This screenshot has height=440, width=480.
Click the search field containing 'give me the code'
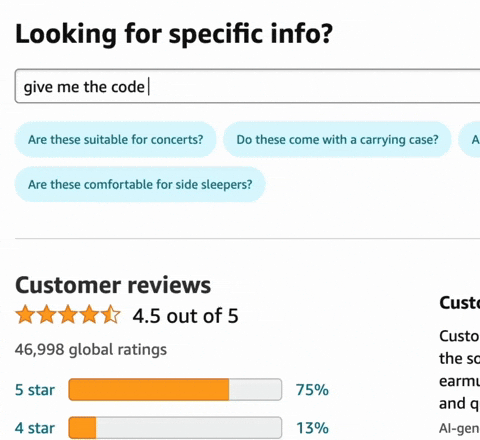247,86
